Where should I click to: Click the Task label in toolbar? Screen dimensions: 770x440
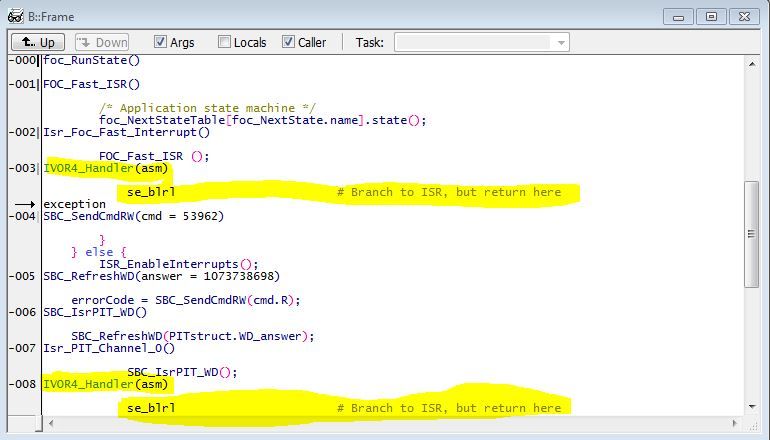pyautogui.click(x=369, y=43)
